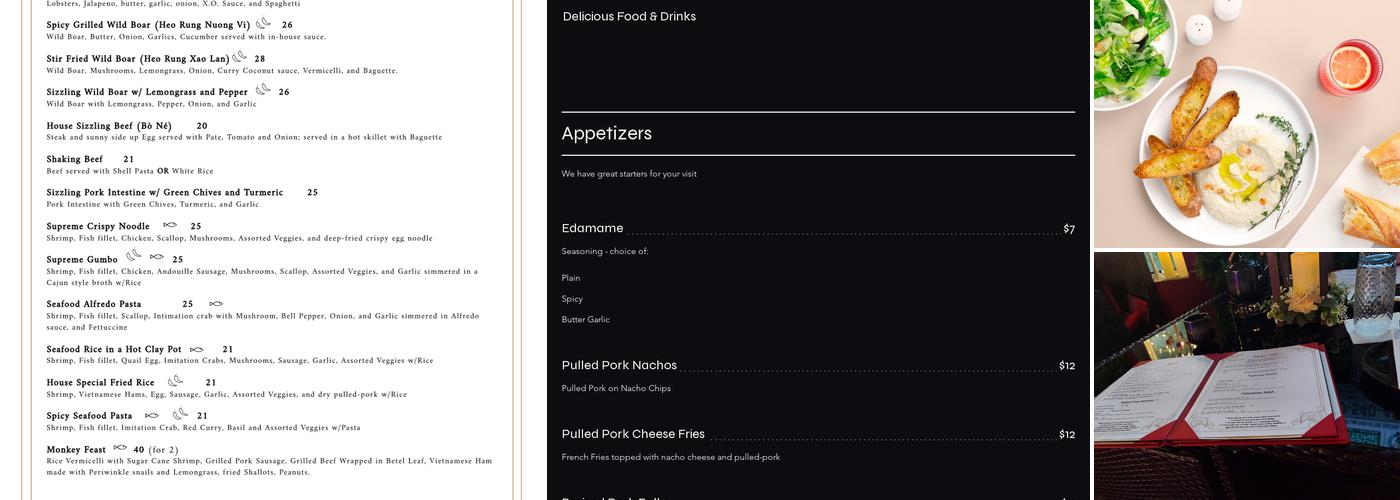Image resolution: width=1400 pixels, height=500 pixels.
Task: Click fish icon beside Monkey Feast
Action: pyautogui.click(x=120, y=448)
